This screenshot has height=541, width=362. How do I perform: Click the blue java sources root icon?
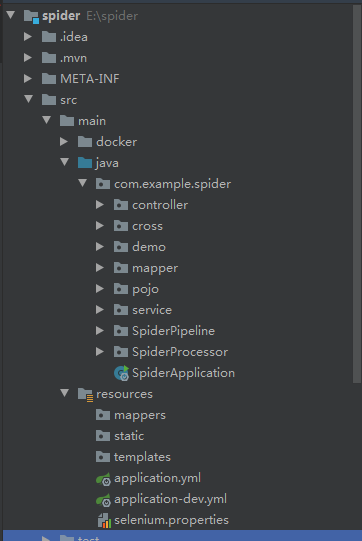tap(85, 163)
